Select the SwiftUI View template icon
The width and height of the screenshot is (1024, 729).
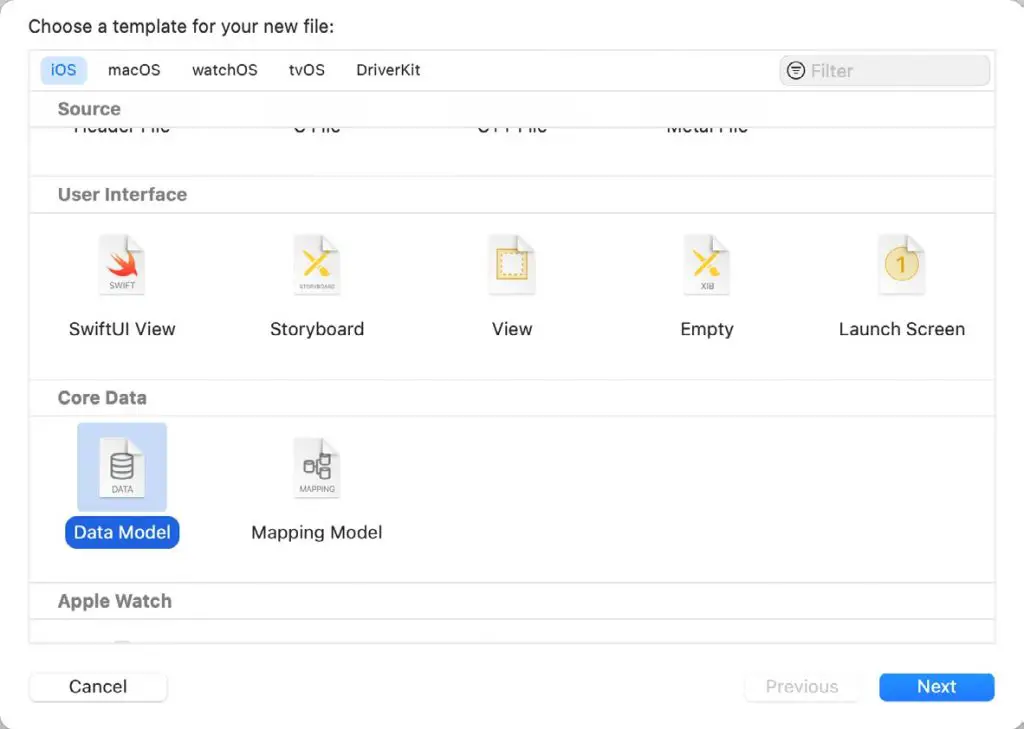pyautogui.click(x=122, y=265)
